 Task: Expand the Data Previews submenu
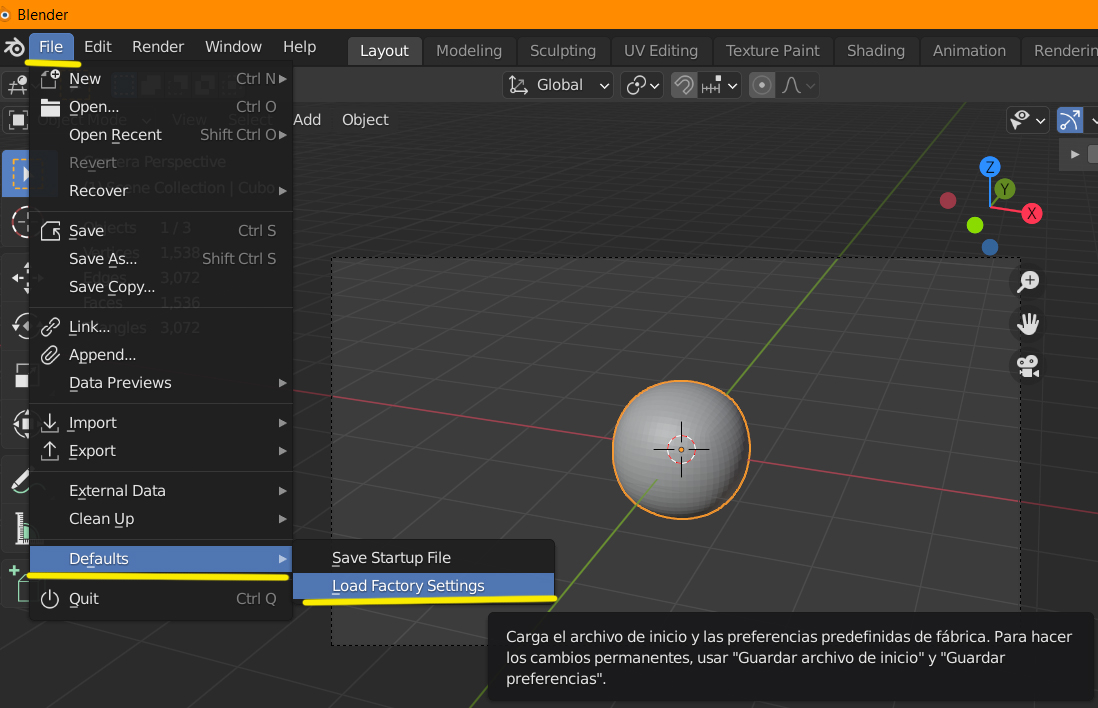pyautogui.click(x=161, y=383)
